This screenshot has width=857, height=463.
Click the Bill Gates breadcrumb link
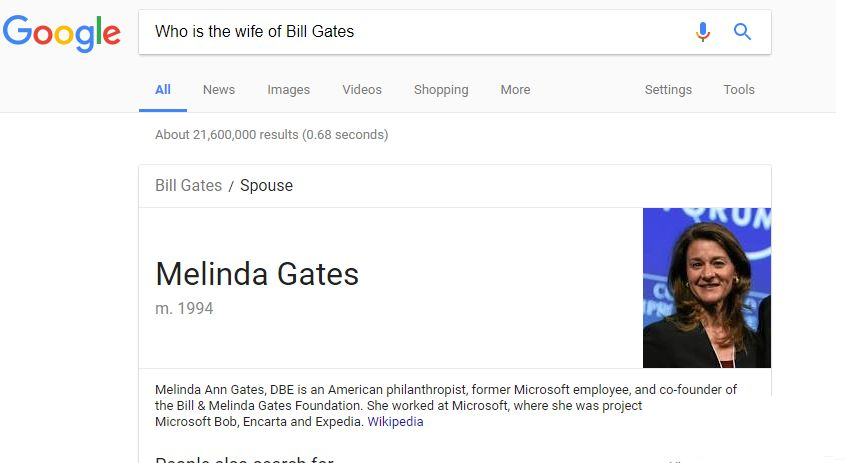[189, 185]
